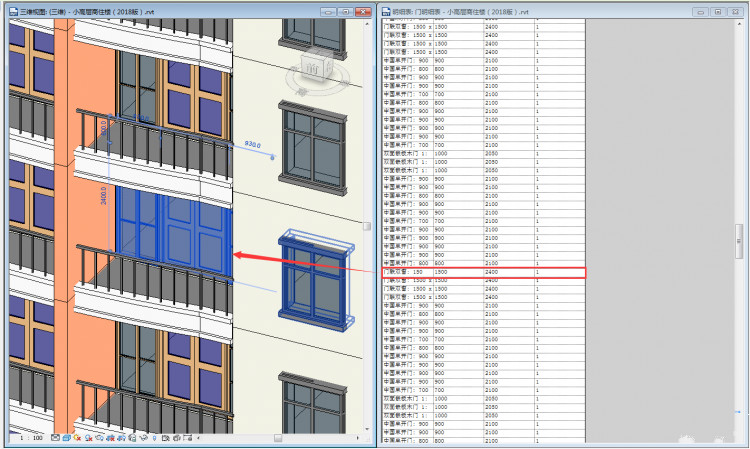Click the 930.0 temporary dimension value
The height and width of the screenshot is (449, 750).
(x=253, y=144)
